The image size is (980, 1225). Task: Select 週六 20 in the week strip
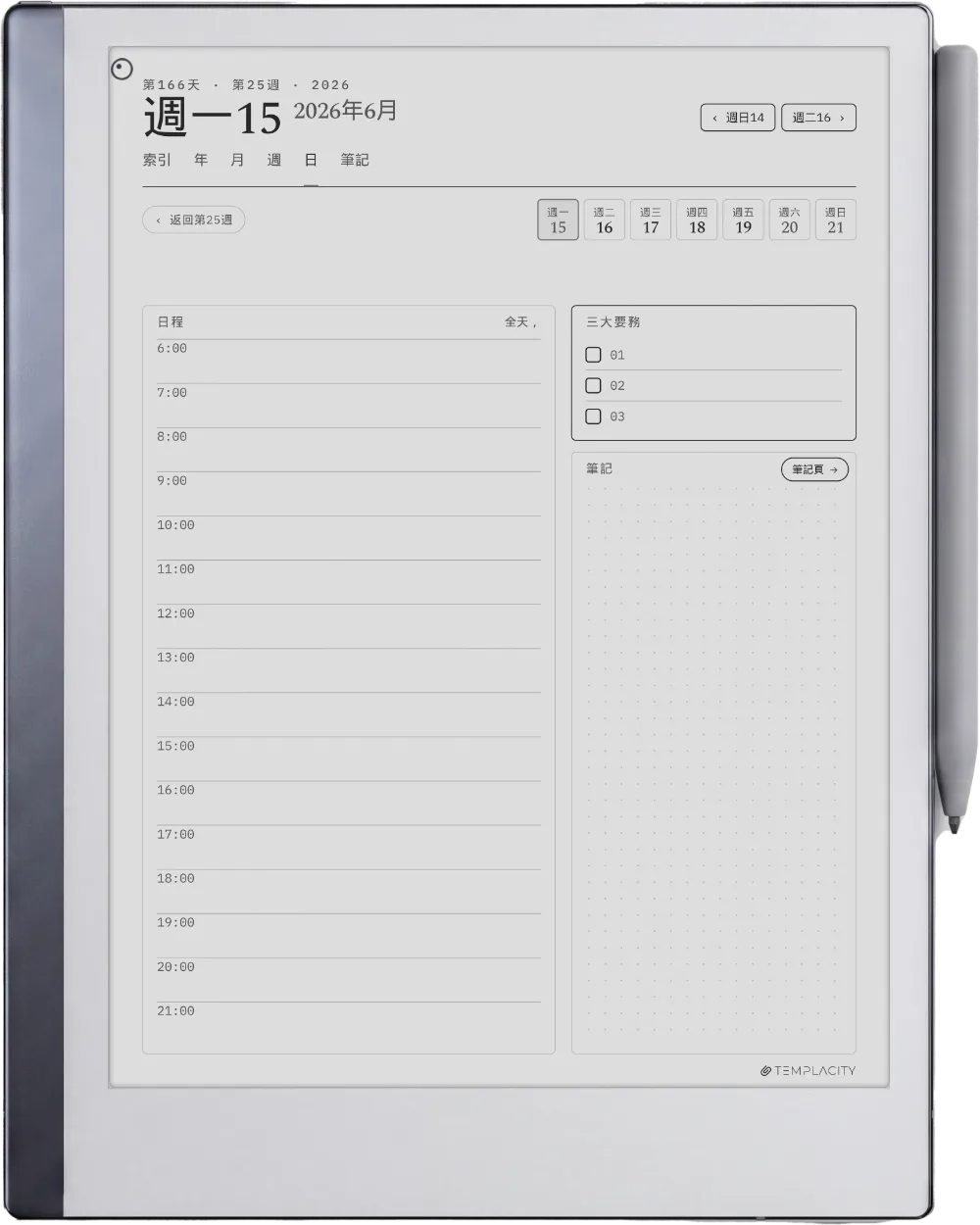[x=789, y=220]
